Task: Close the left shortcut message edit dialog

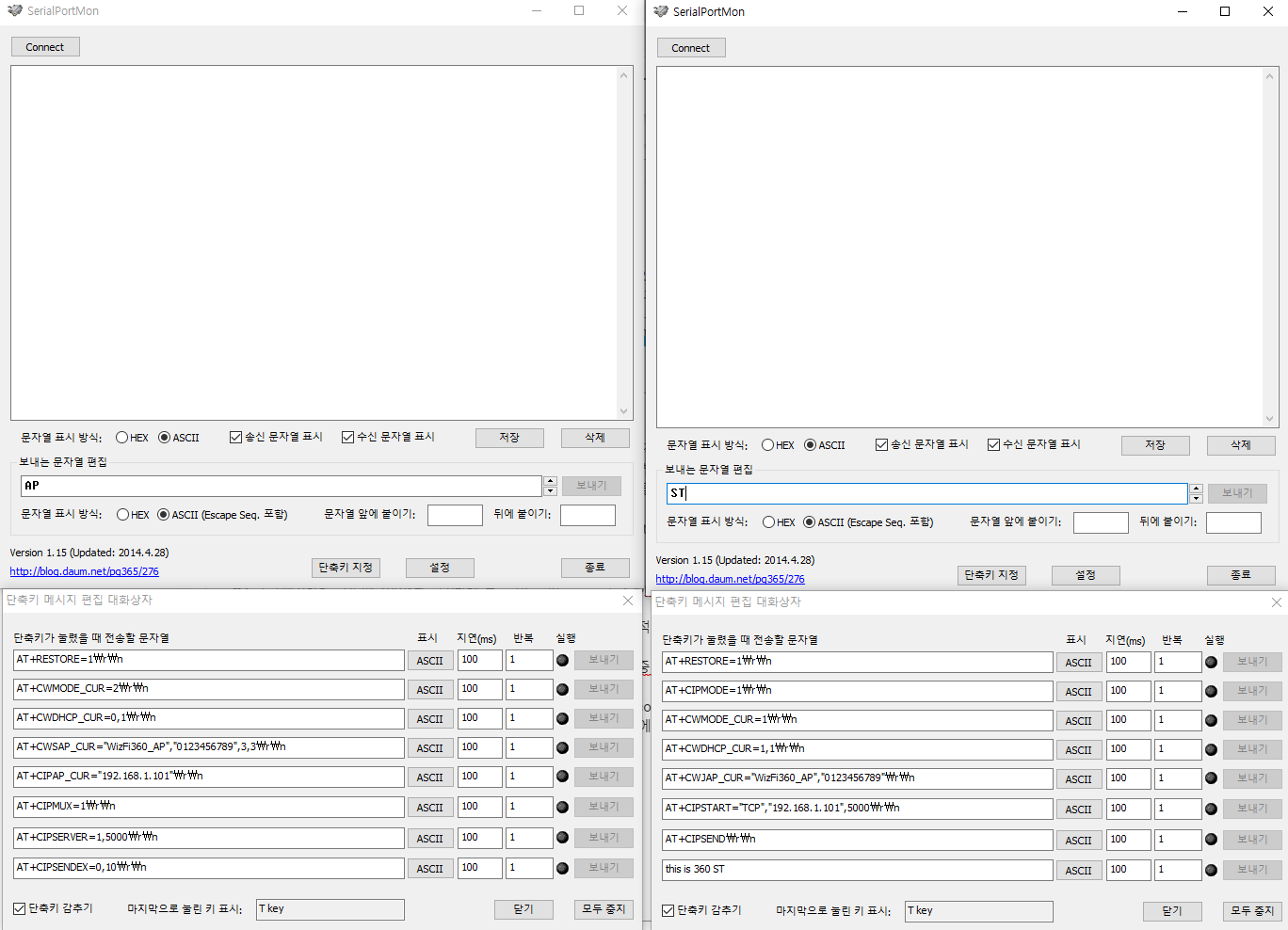Action: 628,601
